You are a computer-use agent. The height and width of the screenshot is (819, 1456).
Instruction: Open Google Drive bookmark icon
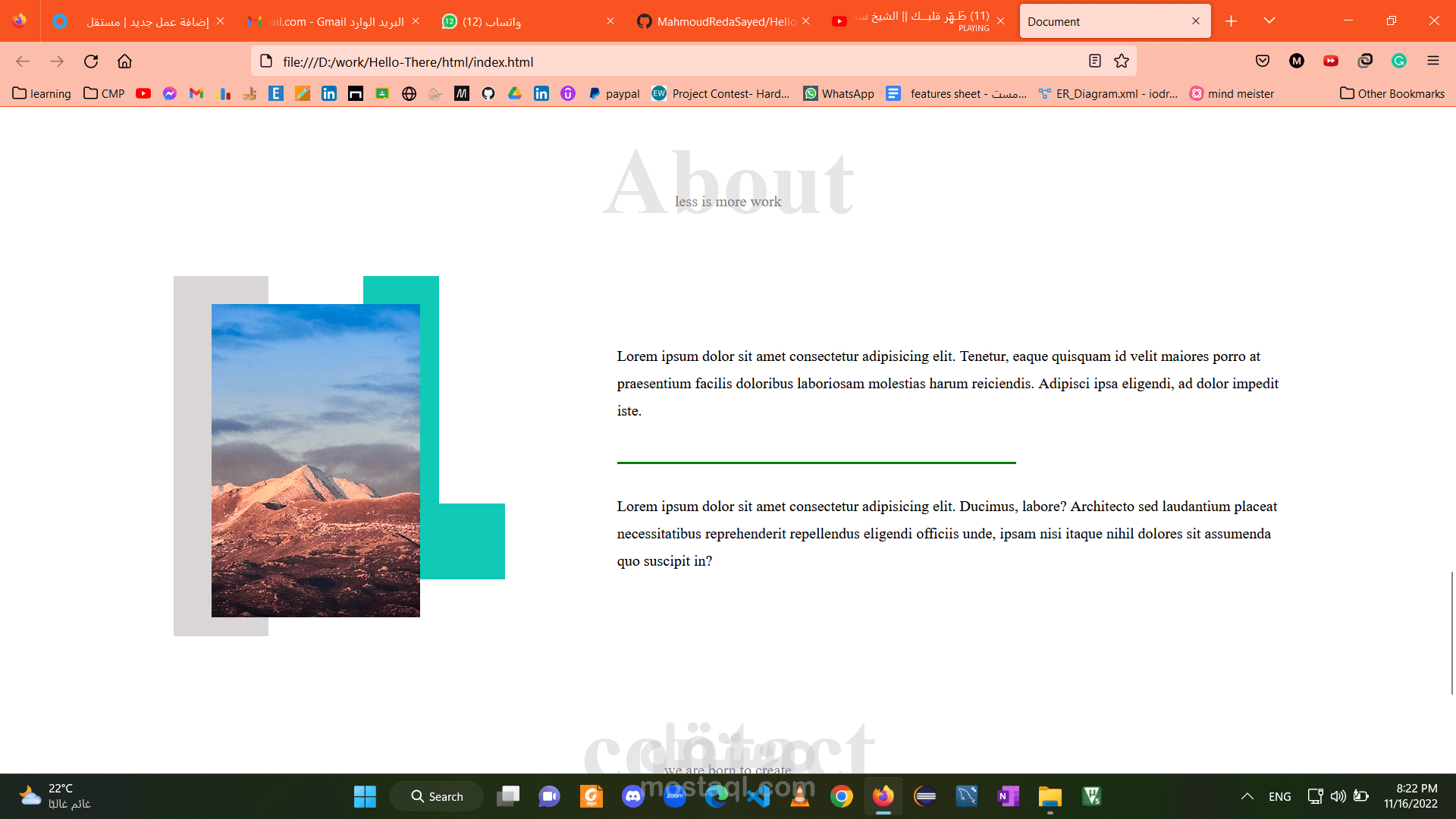click(x=515, y=93)
